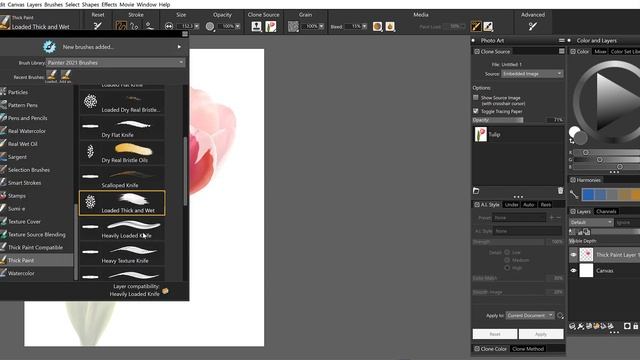Switch to the Clone Method tab
Screen dimensions: 640x360
point(528,349)
